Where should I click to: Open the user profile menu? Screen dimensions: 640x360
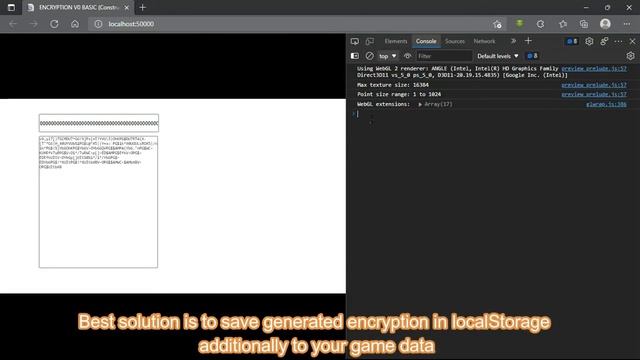[x=605, y=24]
